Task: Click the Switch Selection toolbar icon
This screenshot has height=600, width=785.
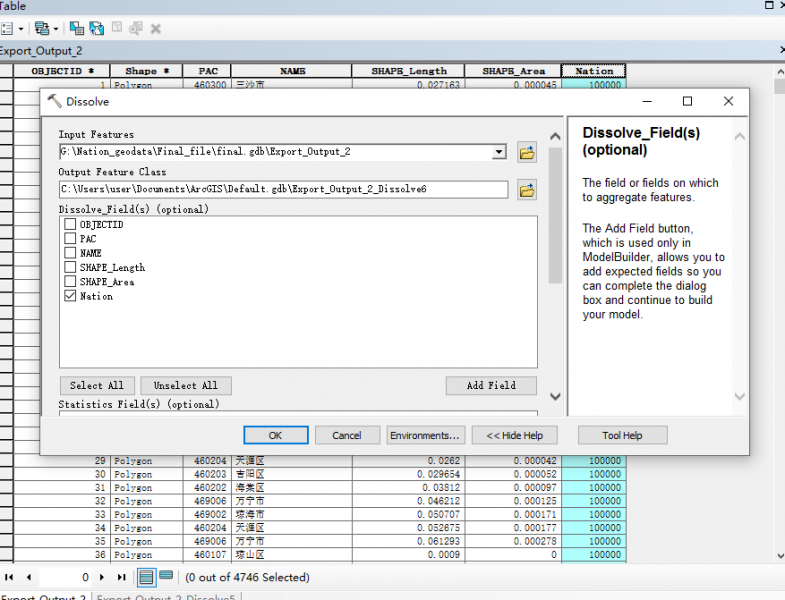Action: pos(96,29)
